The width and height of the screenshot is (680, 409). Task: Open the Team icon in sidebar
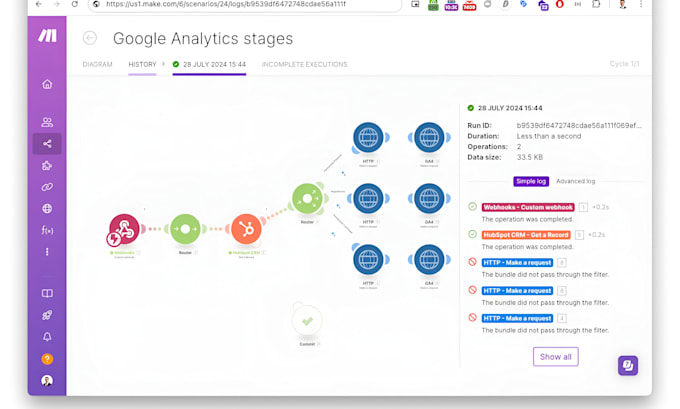click(x=47, y=122)
